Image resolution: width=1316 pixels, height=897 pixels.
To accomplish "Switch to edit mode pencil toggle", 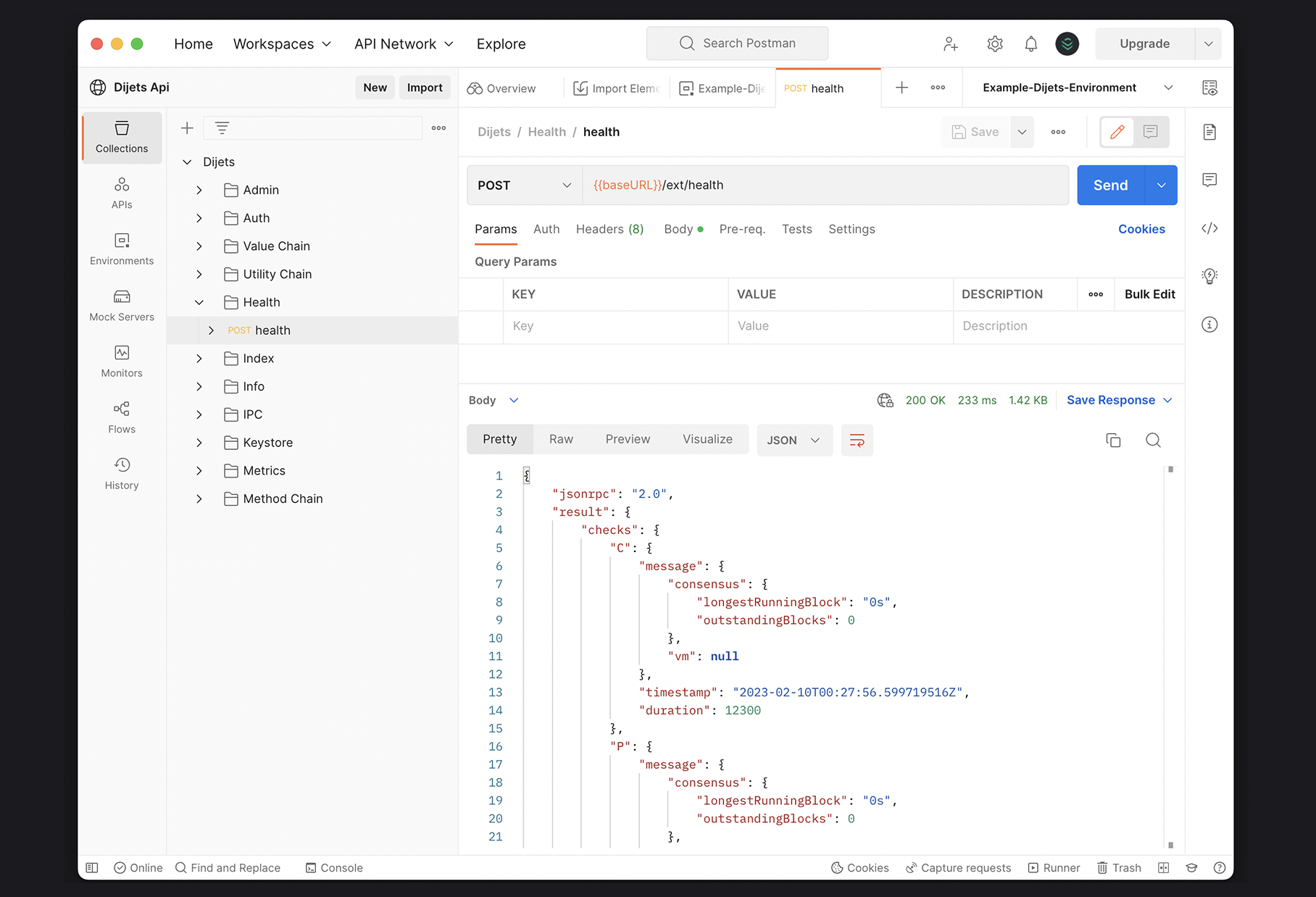I will pyautogui.click(x=1117, y=132).
